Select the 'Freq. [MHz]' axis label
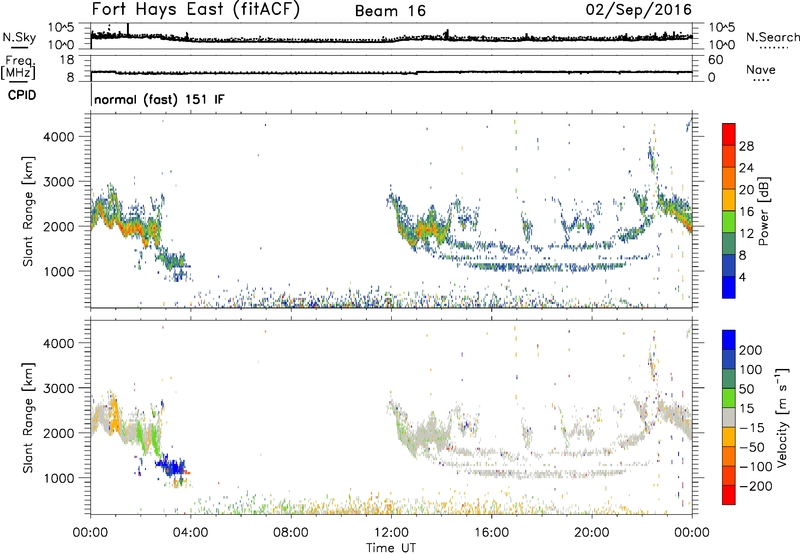The width and height of the screenshot is (800, 554). pos(18,68)
